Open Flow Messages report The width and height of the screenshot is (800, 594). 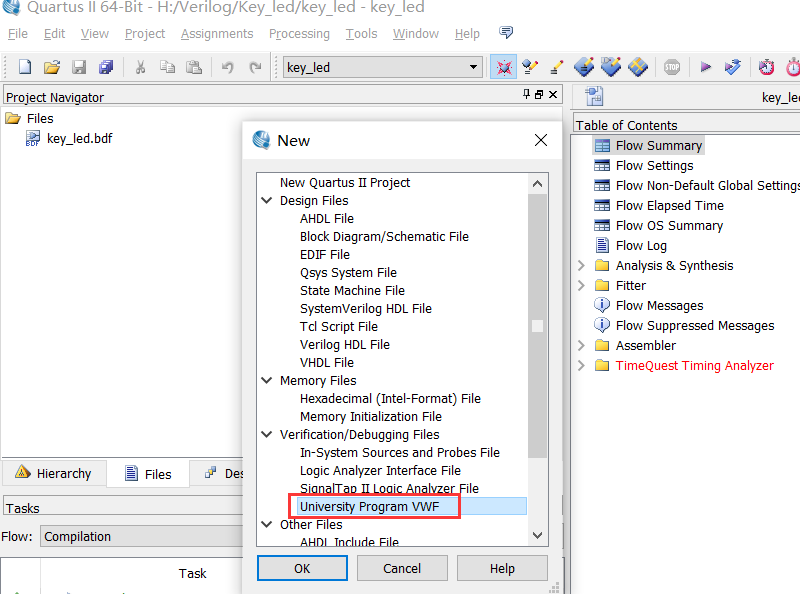tap(660, 305)
